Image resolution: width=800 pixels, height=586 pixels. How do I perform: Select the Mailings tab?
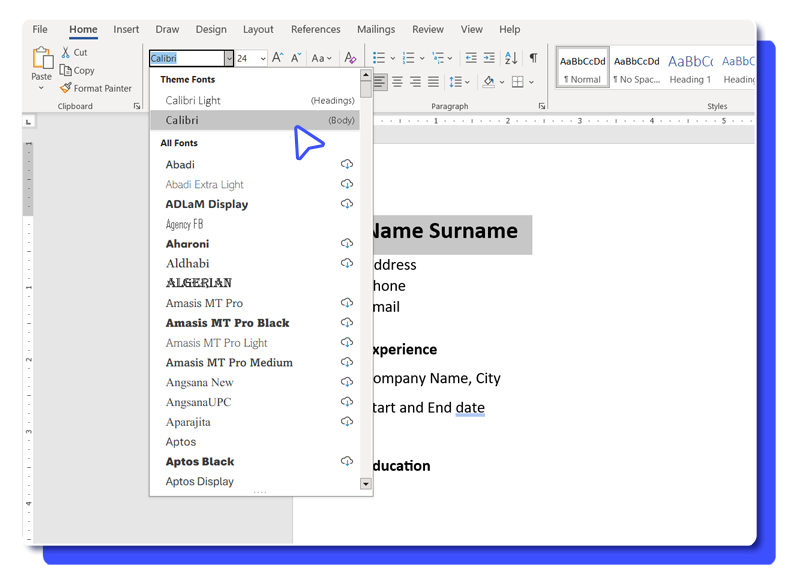click(x=376, y=30)
